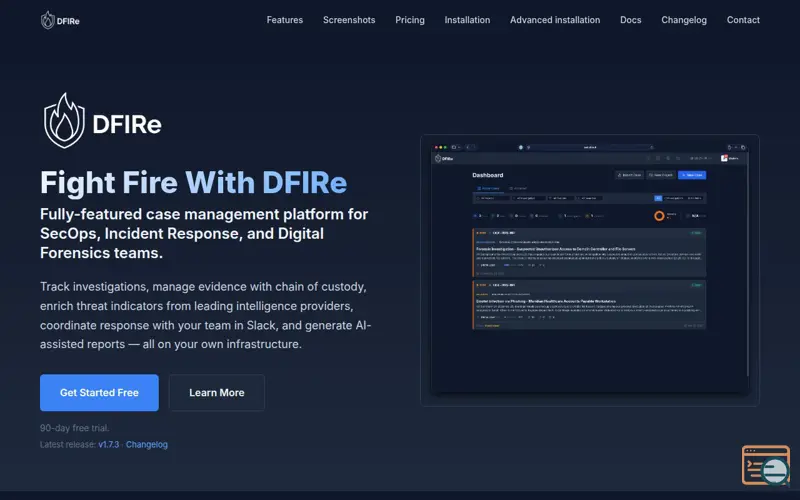
Task: Open the Docs nav link
Action: pos(631,20)
